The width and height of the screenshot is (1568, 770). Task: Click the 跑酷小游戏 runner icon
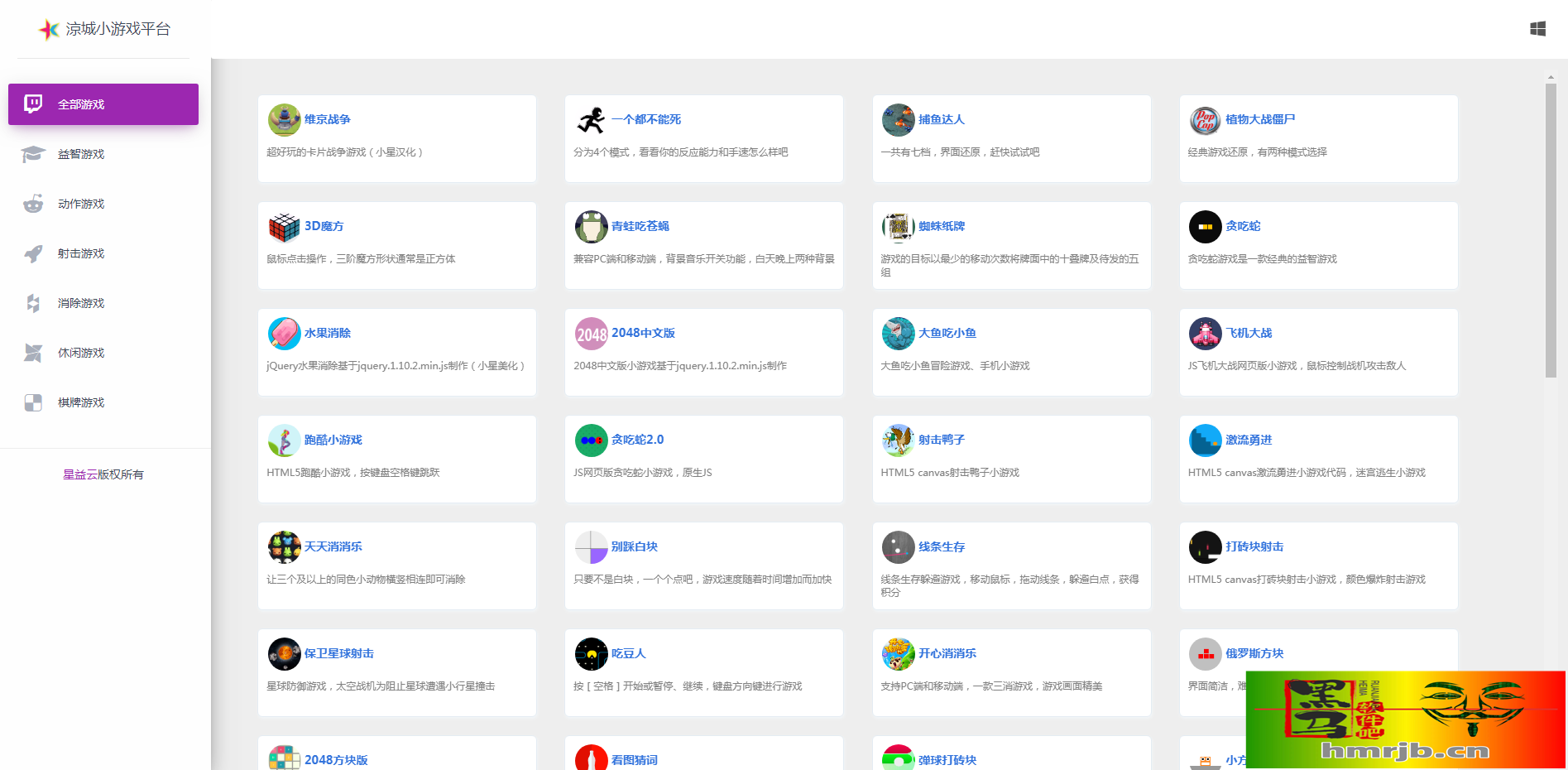(x=284, y=440)
